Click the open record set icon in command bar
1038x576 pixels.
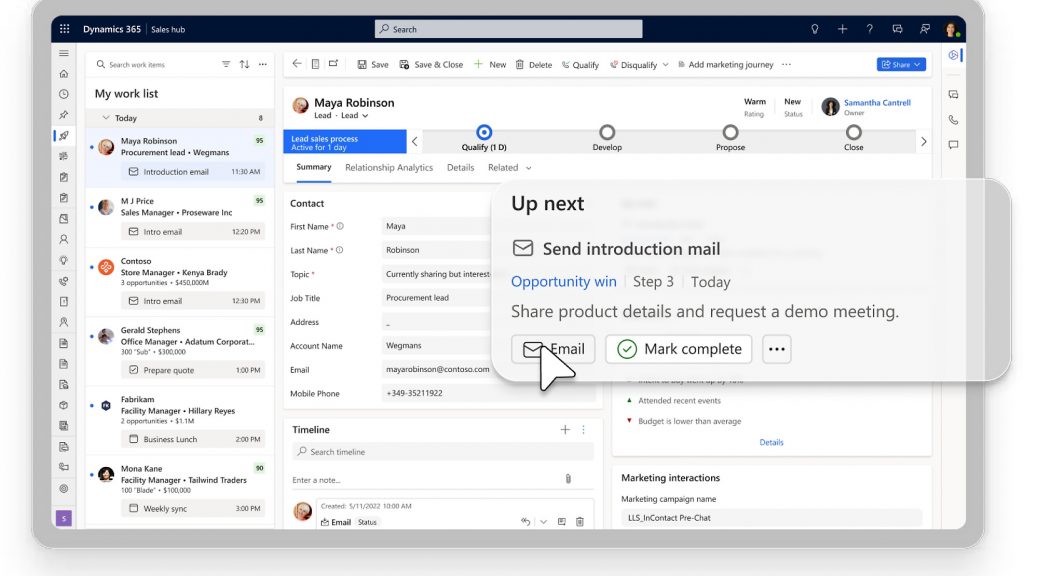point(315,64)
